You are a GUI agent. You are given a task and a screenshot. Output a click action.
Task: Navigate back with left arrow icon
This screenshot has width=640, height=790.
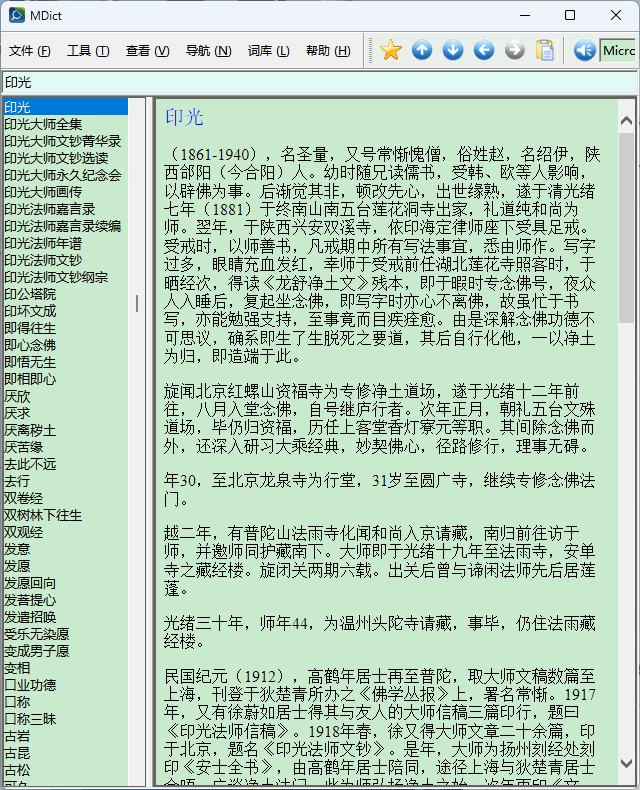coord(484,50)
